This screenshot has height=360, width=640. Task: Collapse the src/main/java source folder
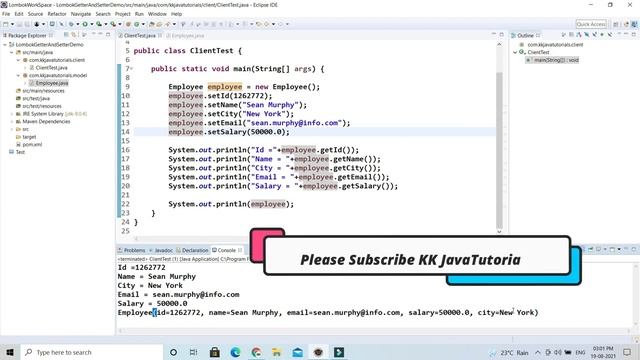[11, 52]
